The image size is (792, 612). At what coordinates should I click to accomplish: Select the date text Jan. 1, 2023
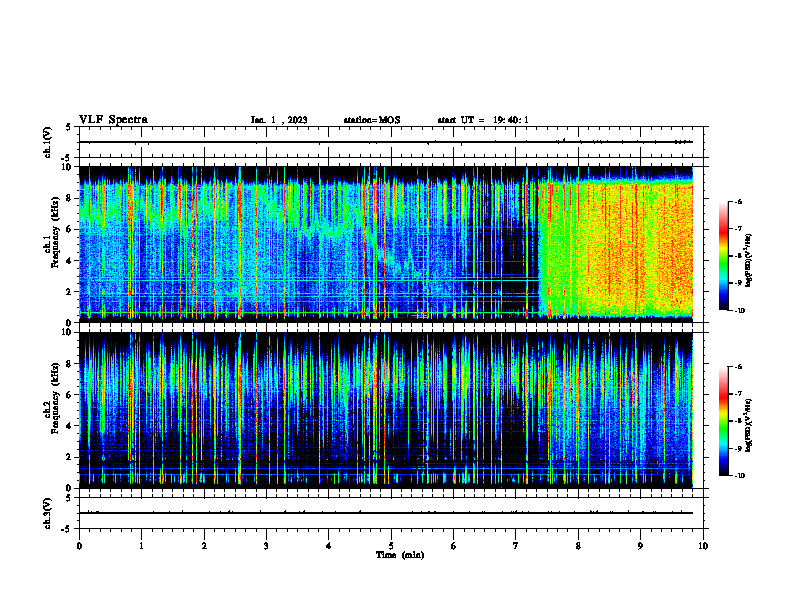click(x=279, y=120)
